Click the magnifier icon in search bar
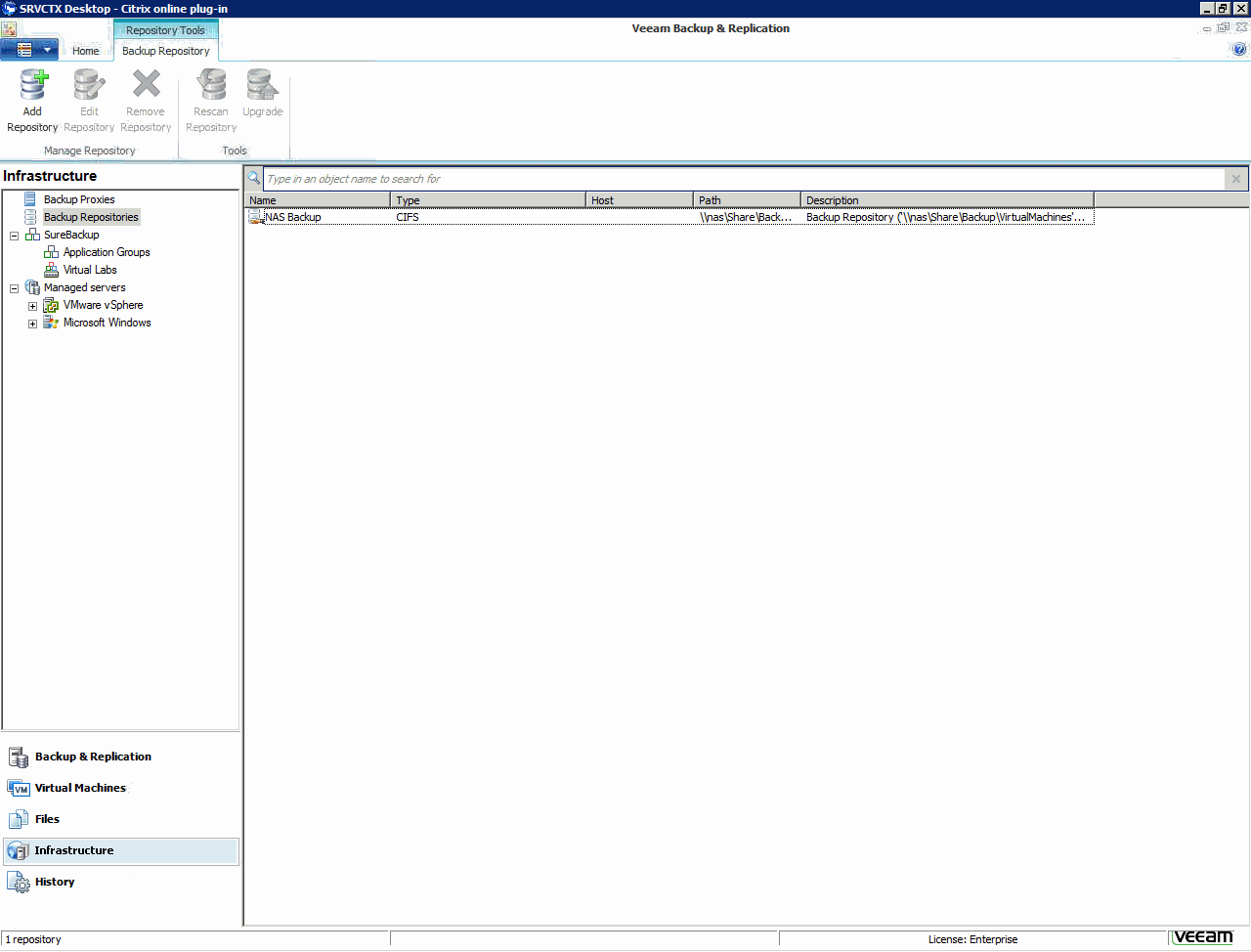Image resolution: width=1251 pixels, height=952 pixels. pyautogui.click(x=253, y=178)
